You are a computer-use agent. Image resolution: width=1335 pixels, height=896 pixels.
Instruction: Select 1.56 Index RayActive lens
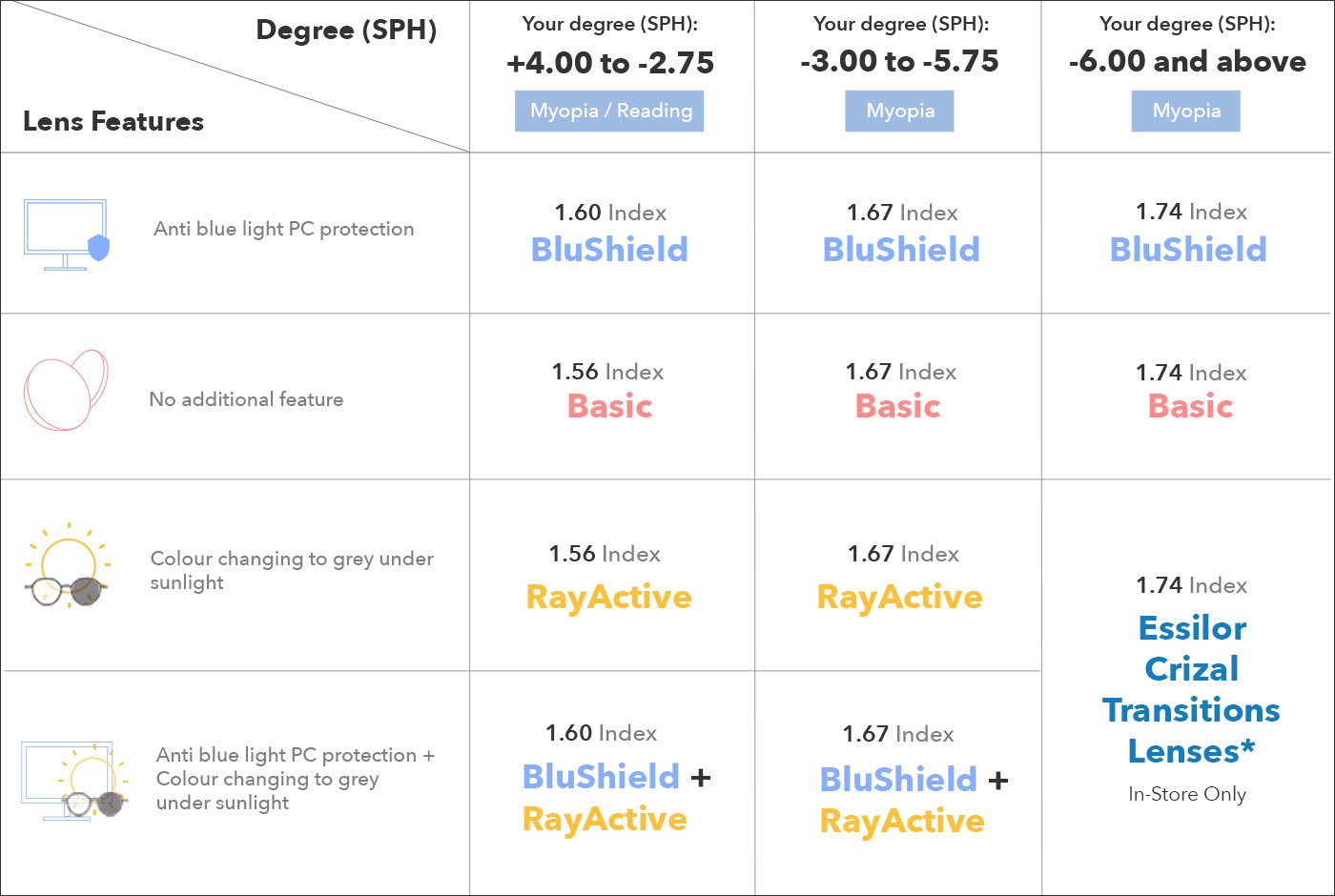(x=608, y=578)
